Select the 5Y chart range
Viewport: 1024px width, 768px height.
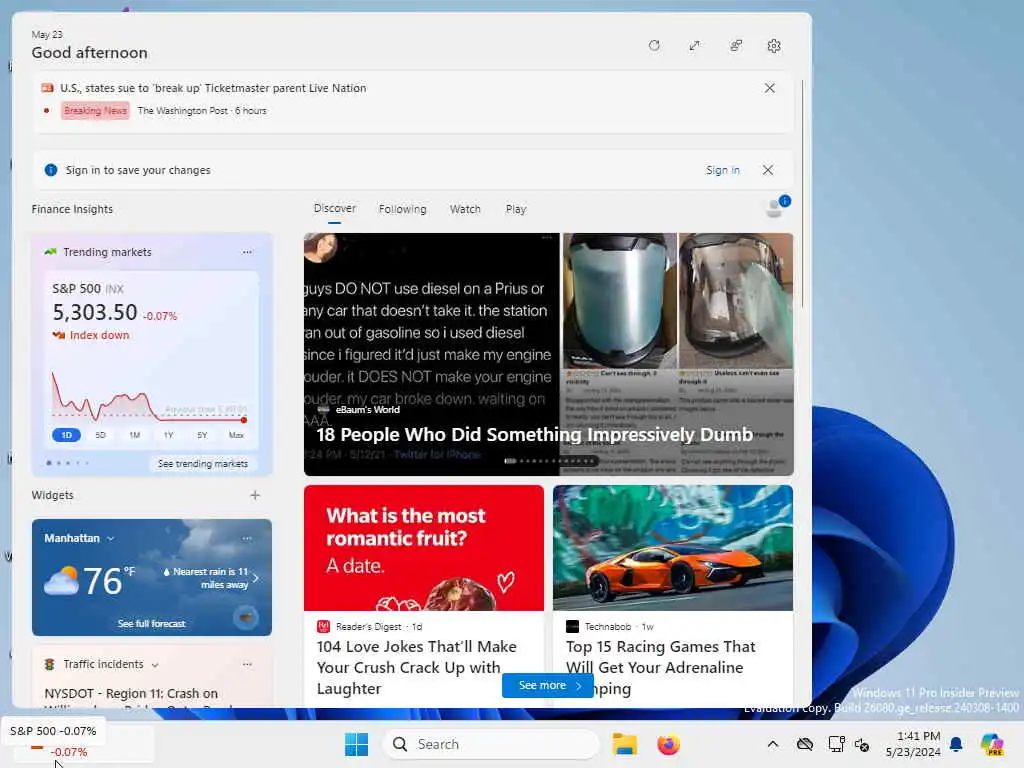tap(202, 435)
